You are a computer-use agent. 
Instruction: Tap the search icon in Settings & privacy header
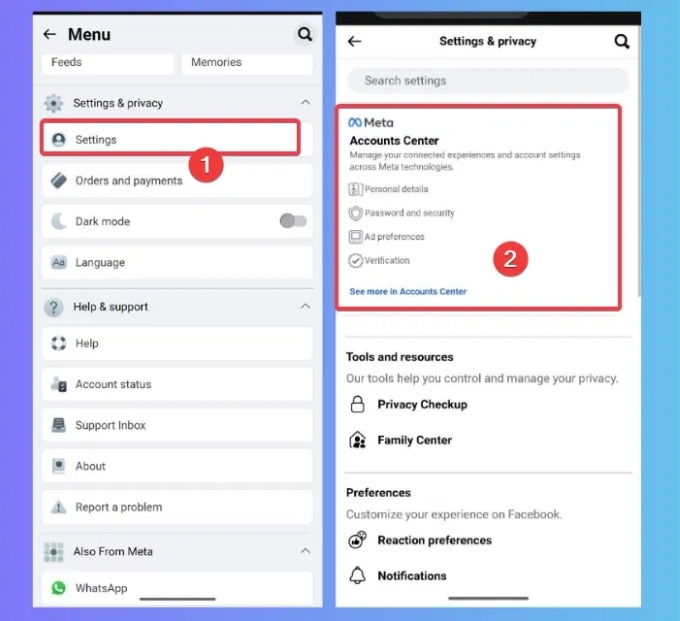pyautogui.click(x=621, y=41)
